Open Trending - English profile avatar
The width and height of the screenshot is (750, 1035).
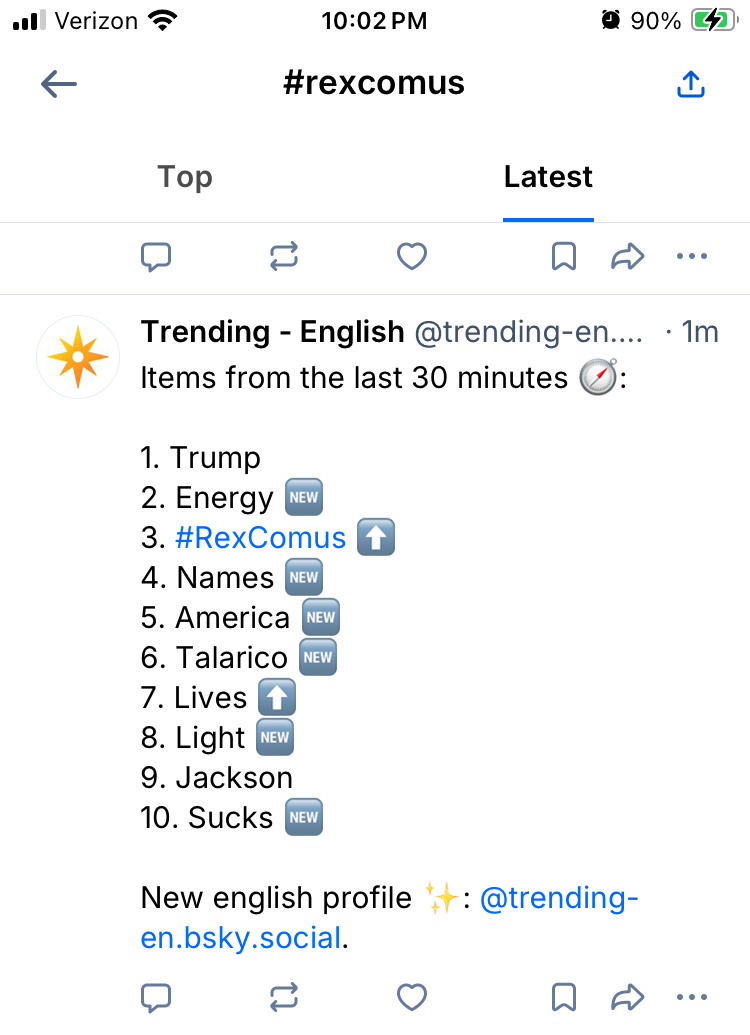pyautogui.click(x=78, y=357)
